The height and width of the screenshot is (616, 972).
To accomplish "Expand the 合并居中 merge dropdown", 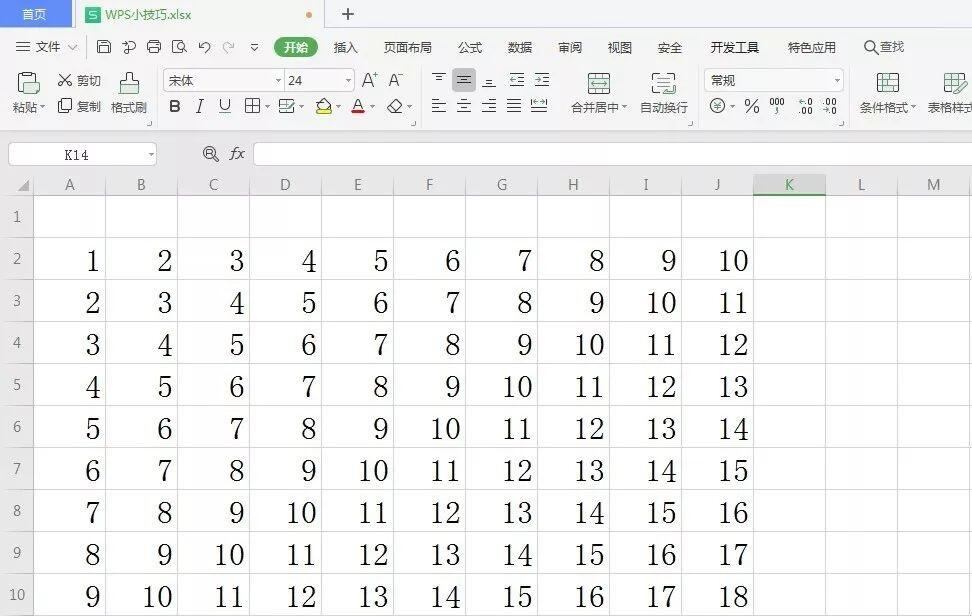I will click(x=624, y=107).
